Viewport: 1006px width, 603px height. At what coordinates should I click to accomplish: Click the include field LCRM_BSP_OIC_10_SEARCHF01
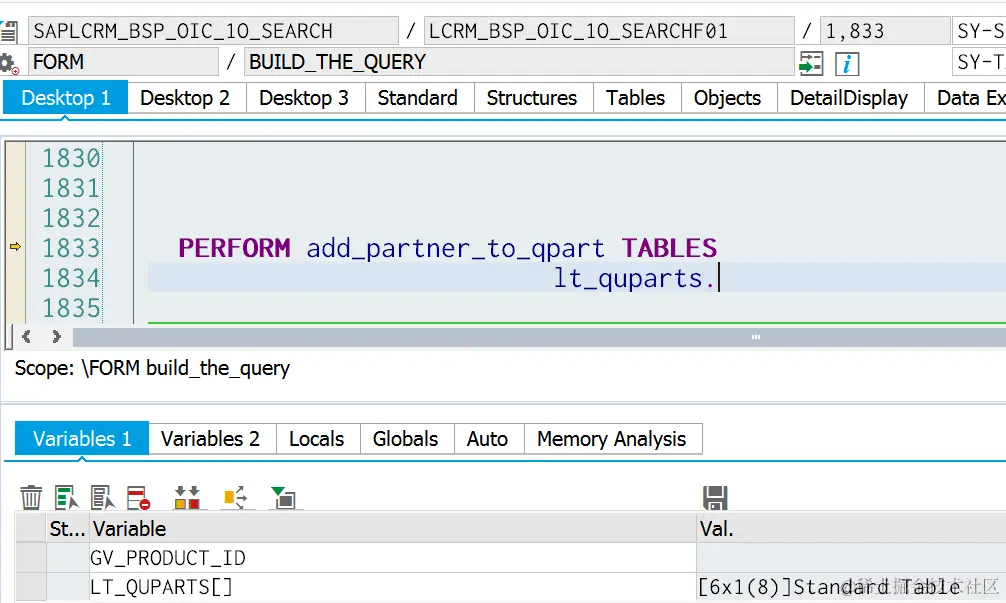point(609,31)
